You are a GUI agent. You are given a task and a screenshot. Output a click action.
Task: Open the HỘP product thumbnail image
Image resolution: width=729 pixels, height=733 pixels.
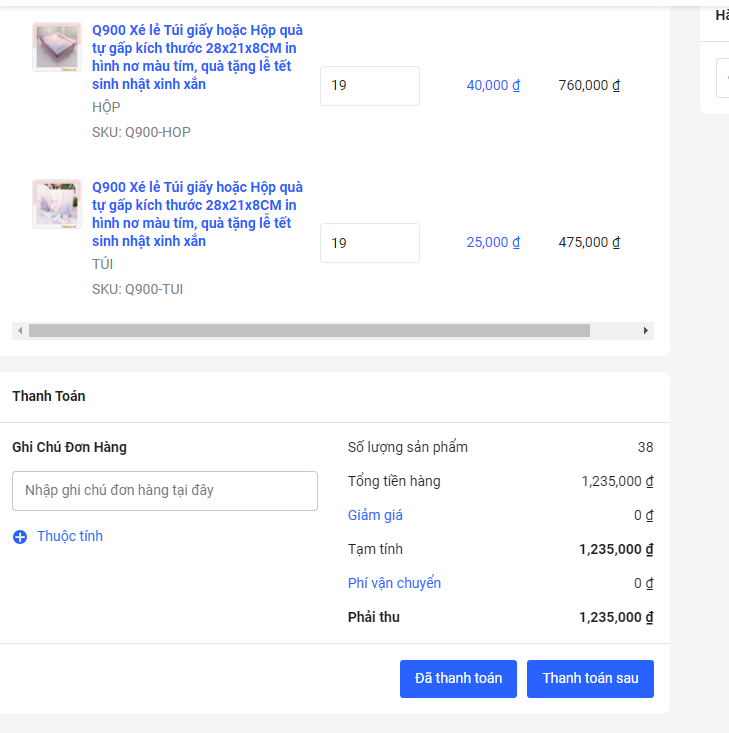coord(57,47)
